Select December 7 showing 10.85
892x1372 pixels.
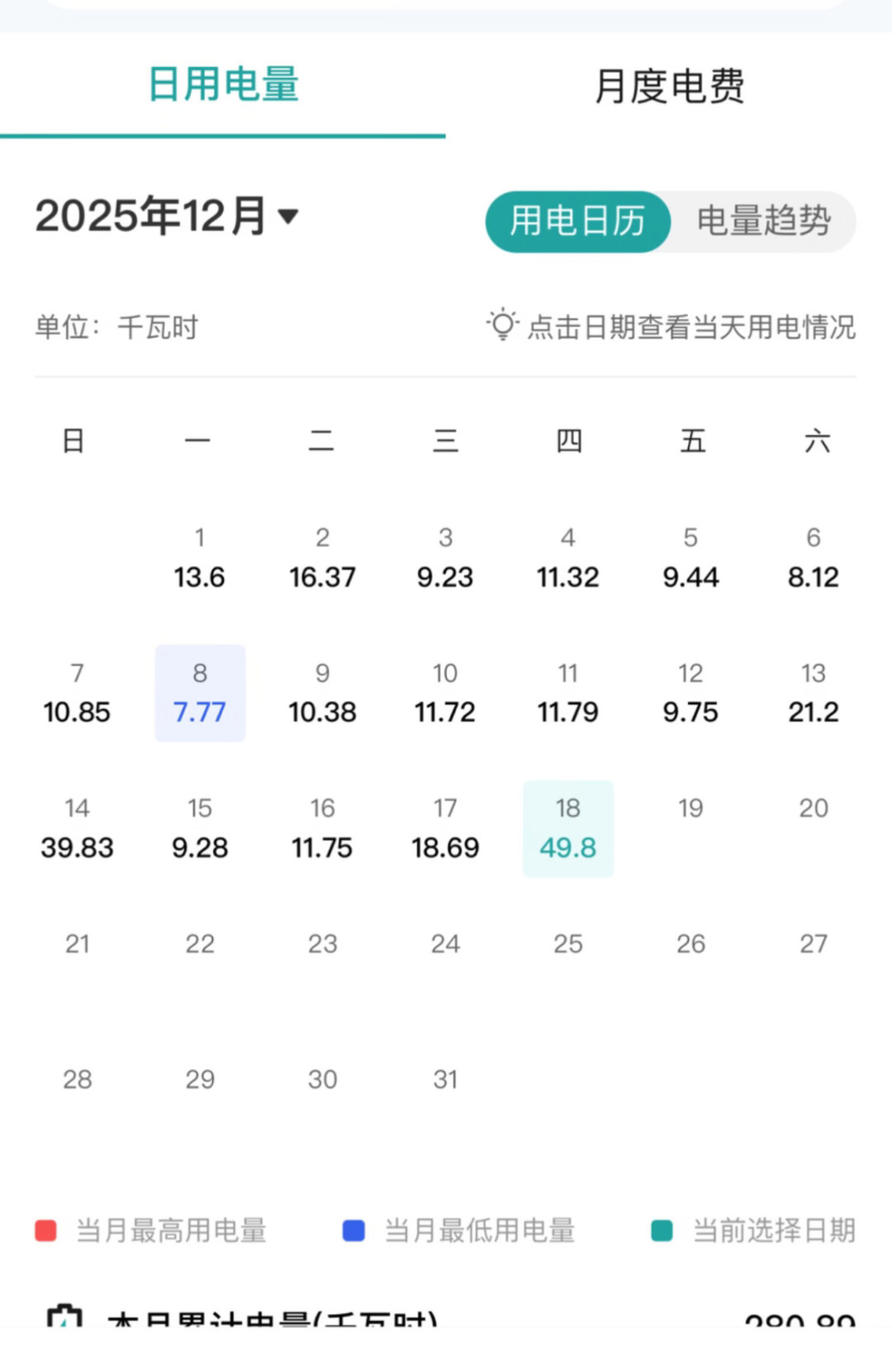point(77,693)
